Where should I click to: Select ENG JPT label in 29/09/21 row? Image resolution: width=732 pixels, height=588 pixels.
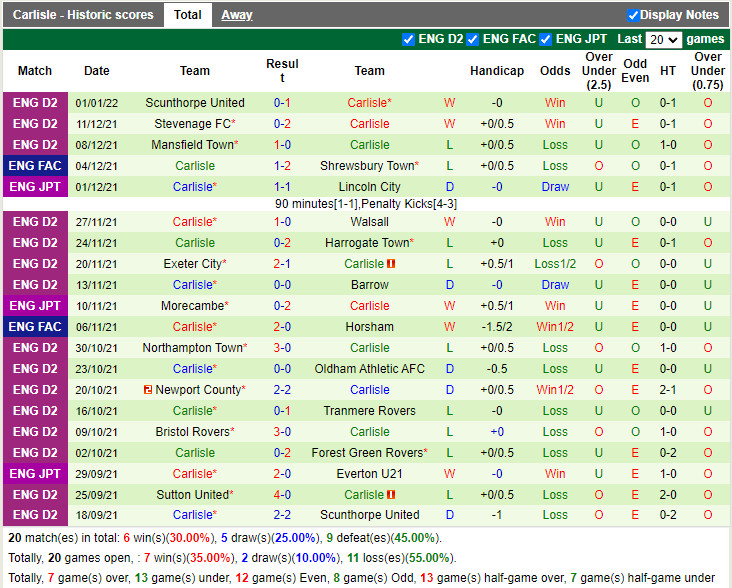(x=35, y=474)
